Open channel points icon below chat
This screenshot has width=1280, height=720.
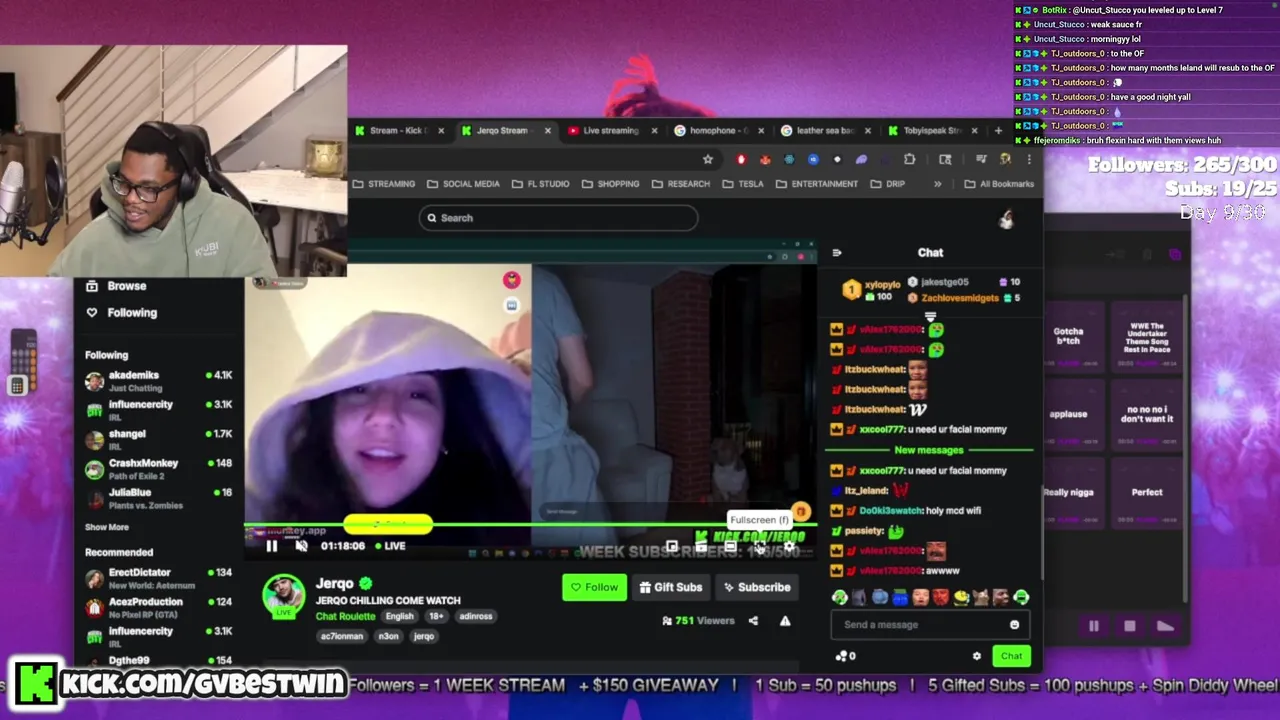point(841,656)
